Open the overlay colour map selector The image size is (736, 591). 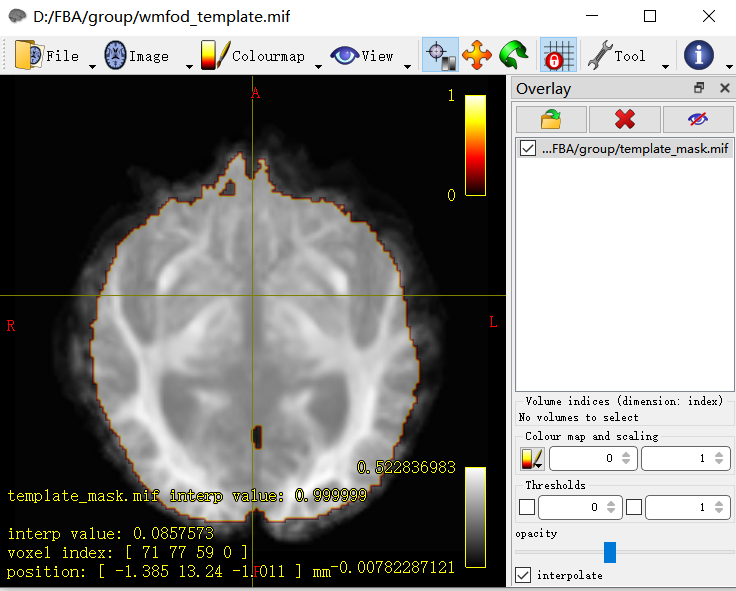[532, 458]
